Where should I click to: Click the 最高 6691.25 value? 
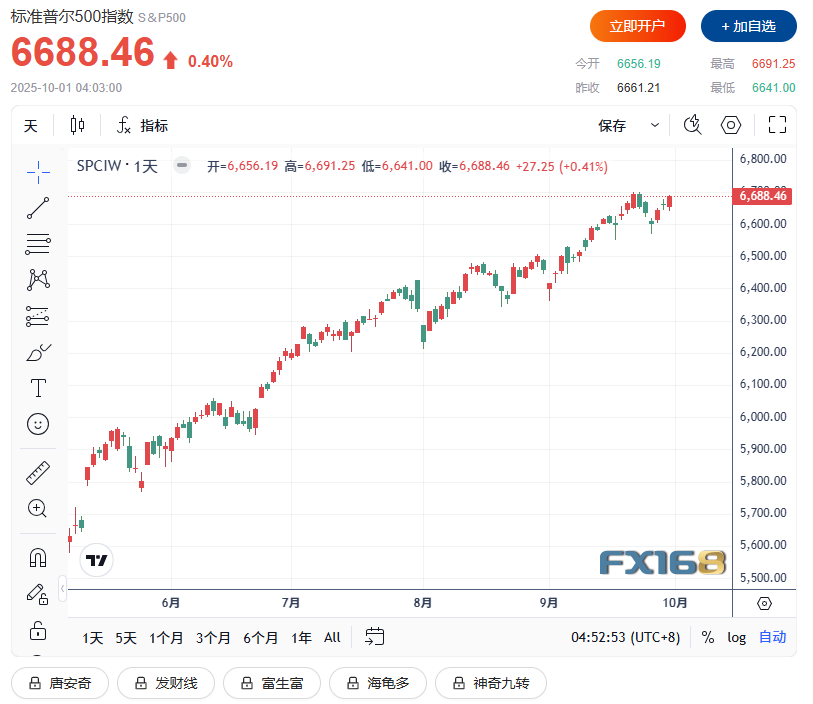774,64
